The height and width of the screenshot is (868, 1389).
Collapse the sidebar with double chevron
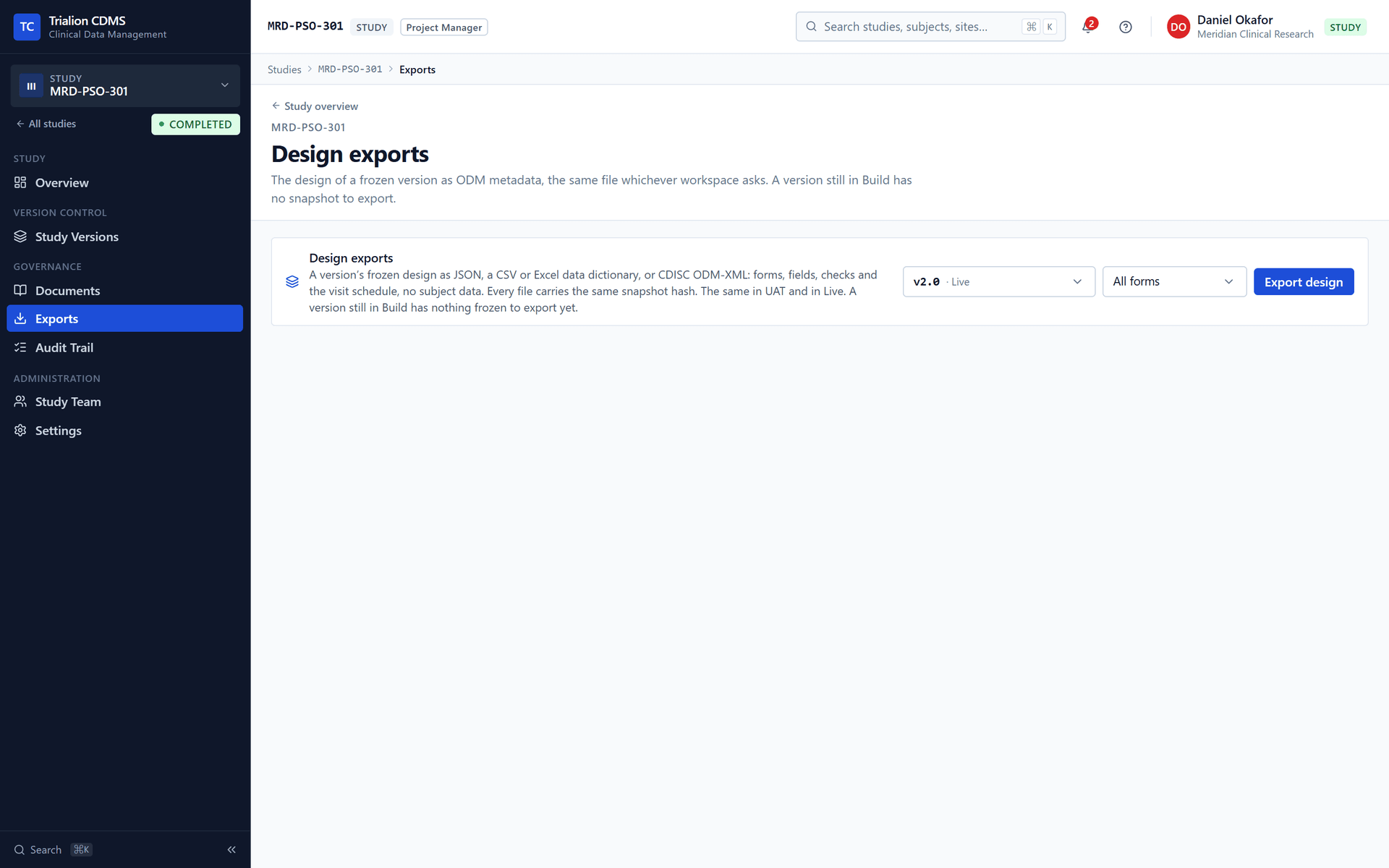pos(231,849)
